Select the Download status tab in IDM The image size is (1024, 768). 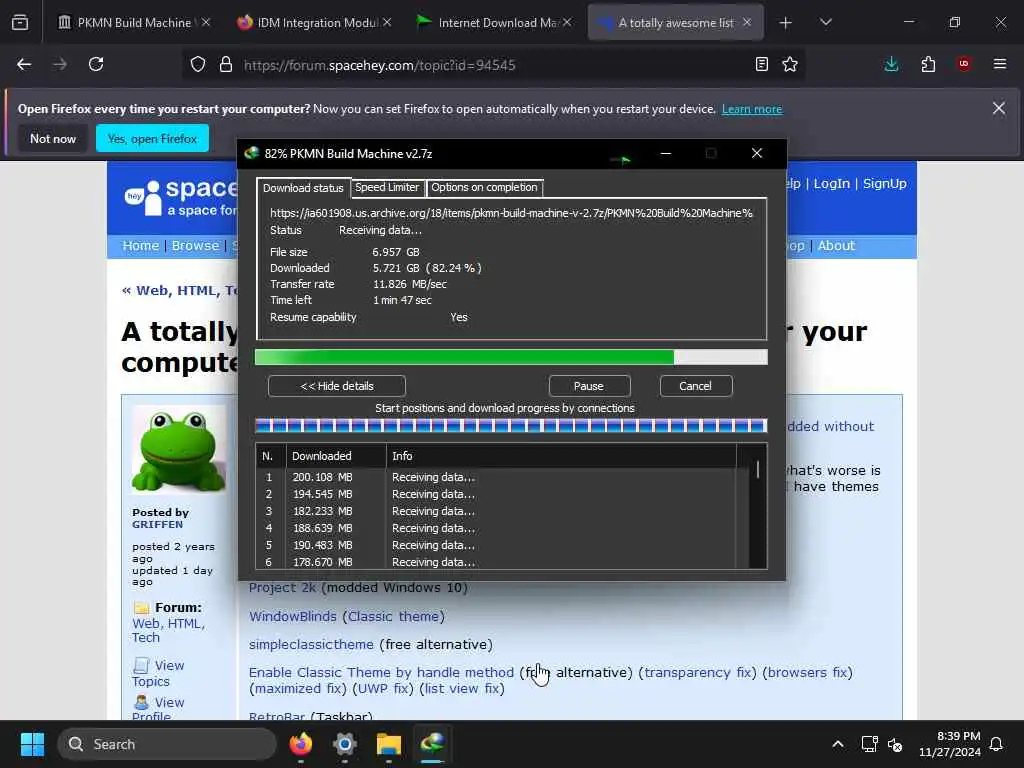pyautogui.click(x=303, y=188)
